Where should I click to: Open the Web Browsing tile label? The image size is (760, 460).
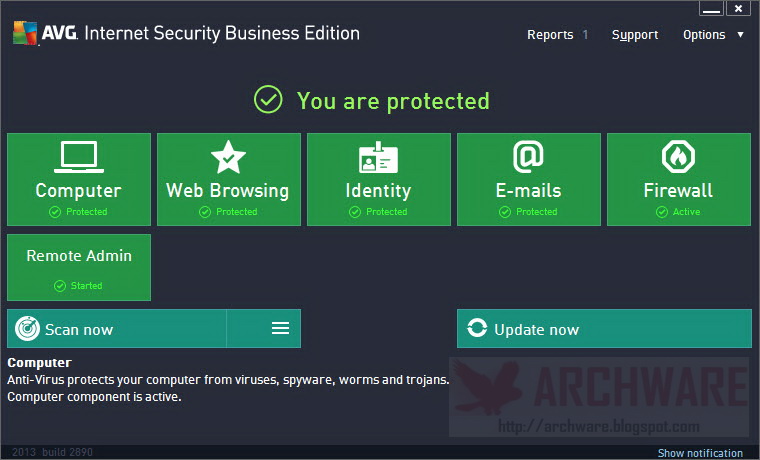(227, 190)
